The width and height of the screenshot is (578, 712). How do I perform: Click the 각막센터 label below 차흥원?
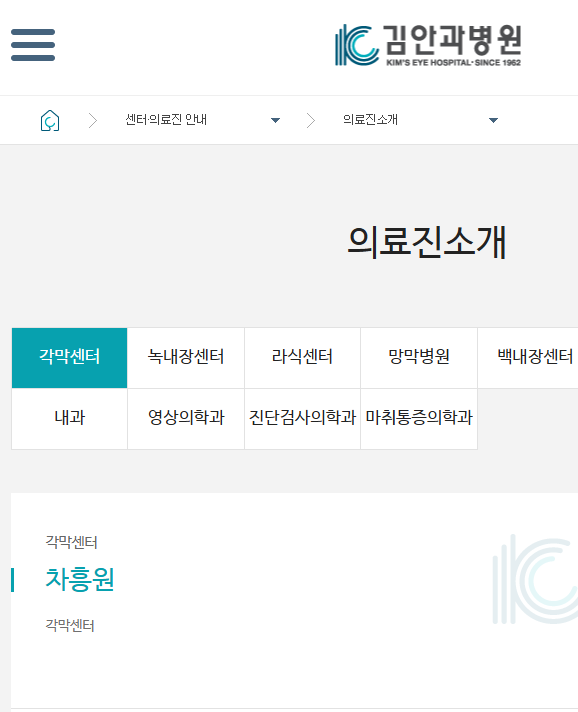pyautogui.click(x=70, y=626)
